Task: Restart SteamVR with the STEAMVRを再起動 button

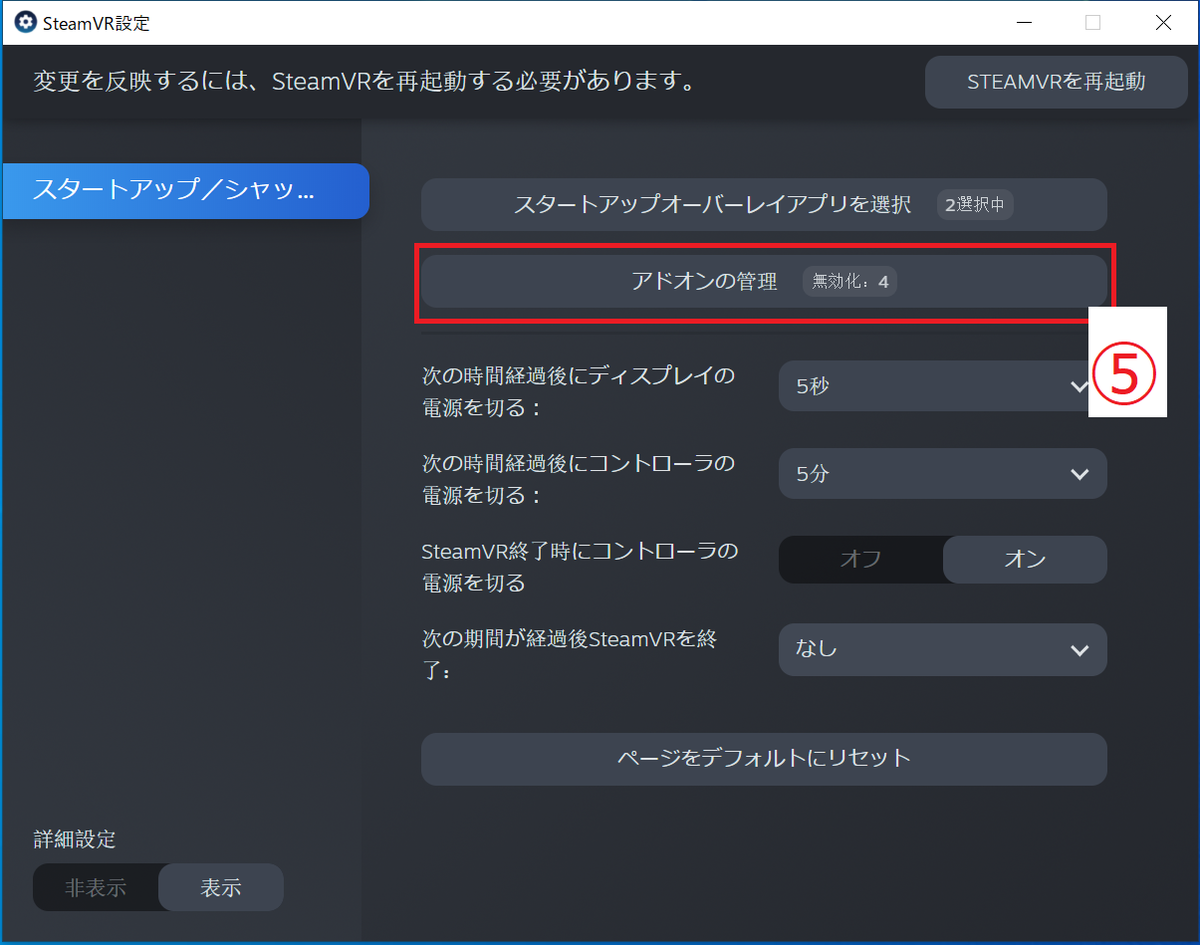Action: pos(1056,82)
